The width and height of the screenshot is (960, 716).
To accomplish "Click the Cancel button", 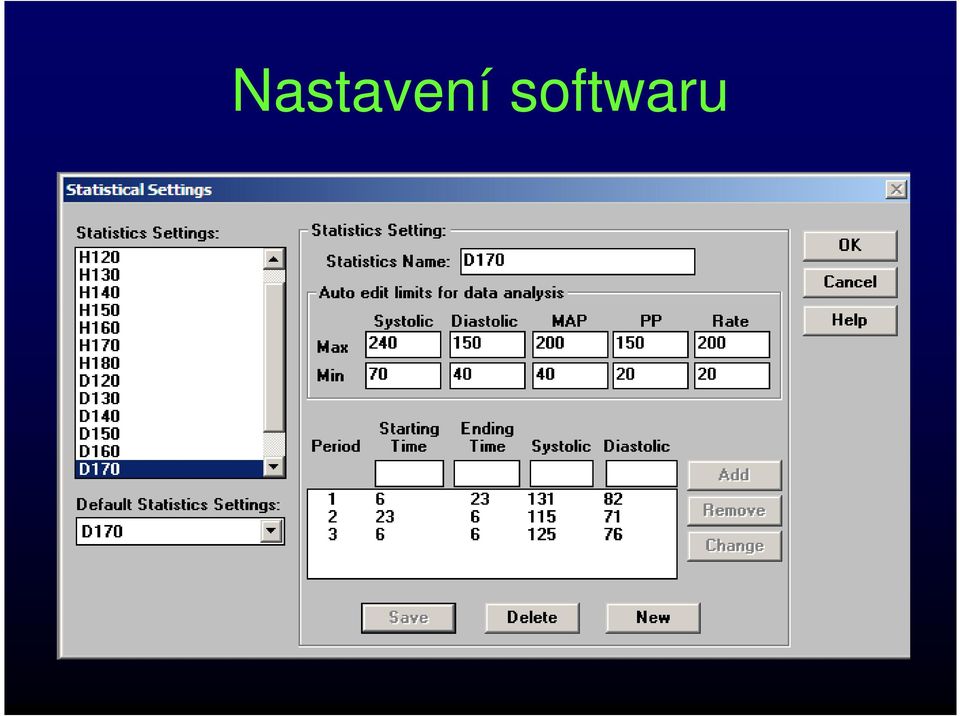I will [850, 282].
